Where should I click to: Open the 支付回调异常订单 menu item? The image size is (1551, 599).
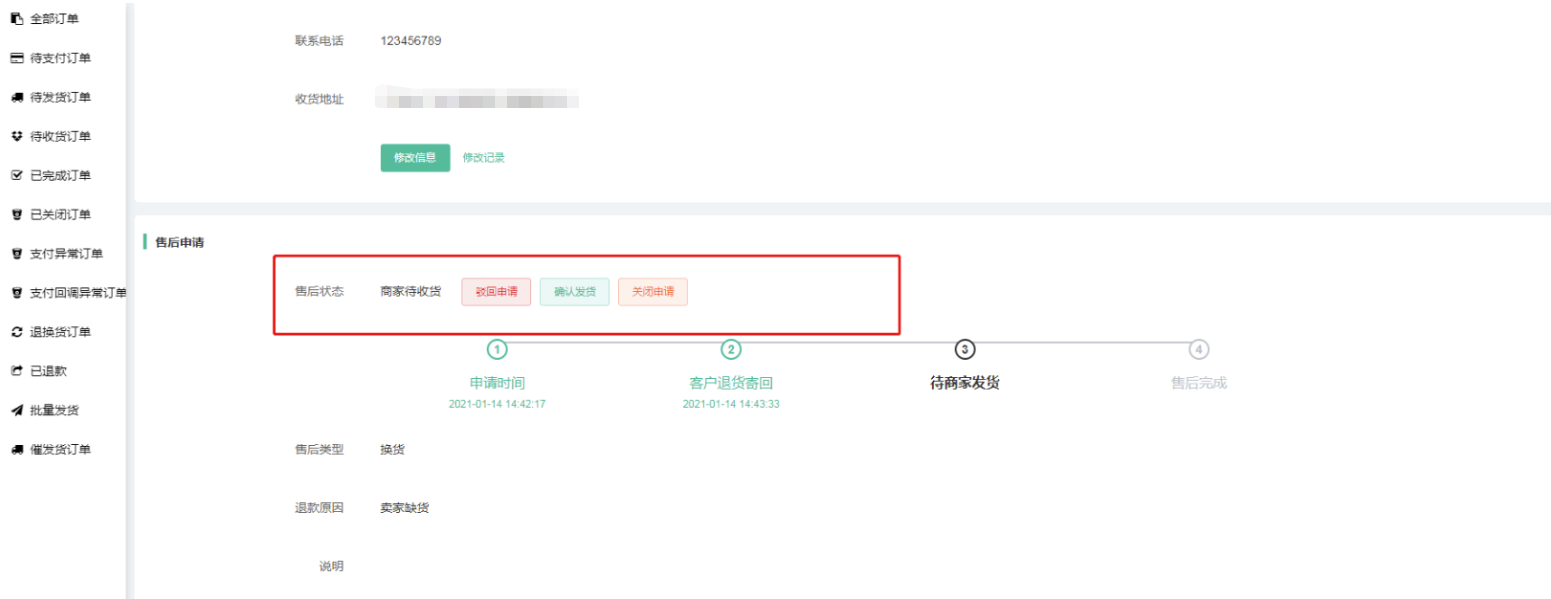click(x=78, y=293)
